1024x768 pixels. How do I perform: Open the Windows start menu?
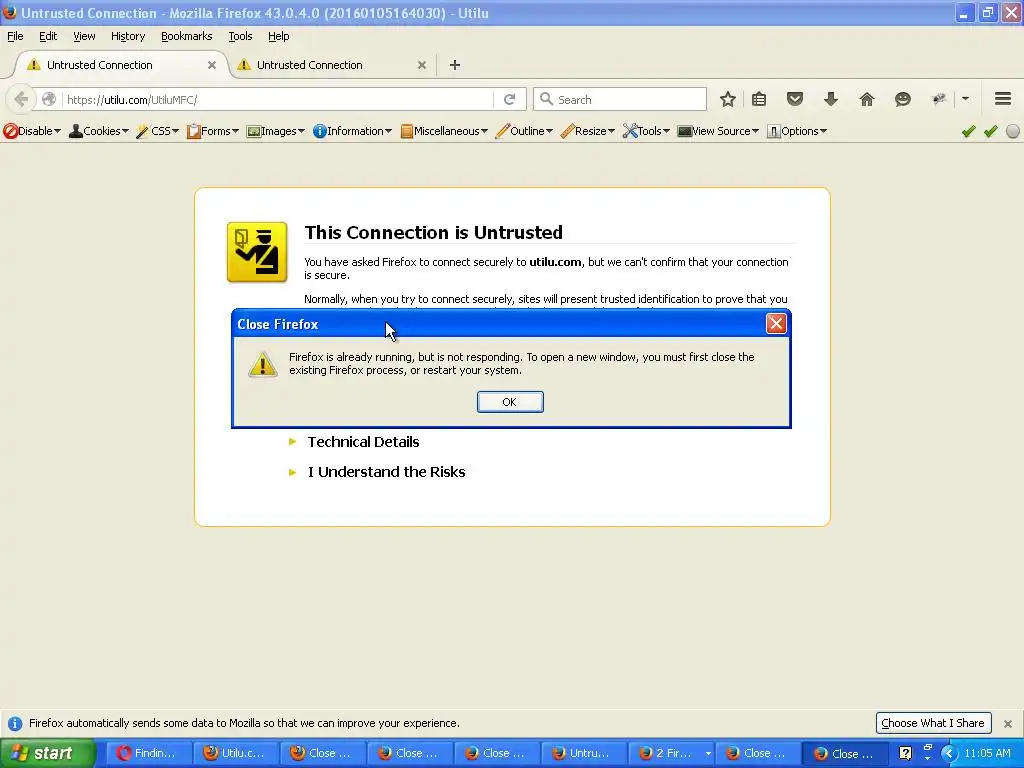click(47, 754)
